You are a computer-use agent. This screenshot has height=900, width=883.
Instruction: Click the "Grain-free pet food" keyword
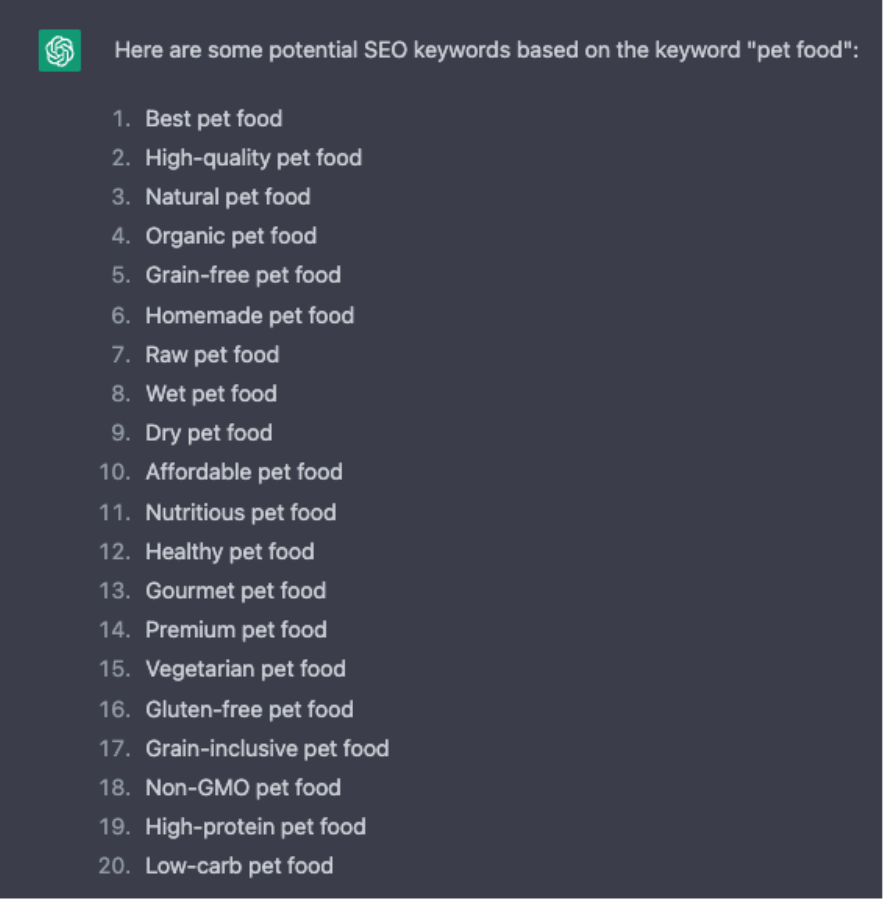click(242, 275)
